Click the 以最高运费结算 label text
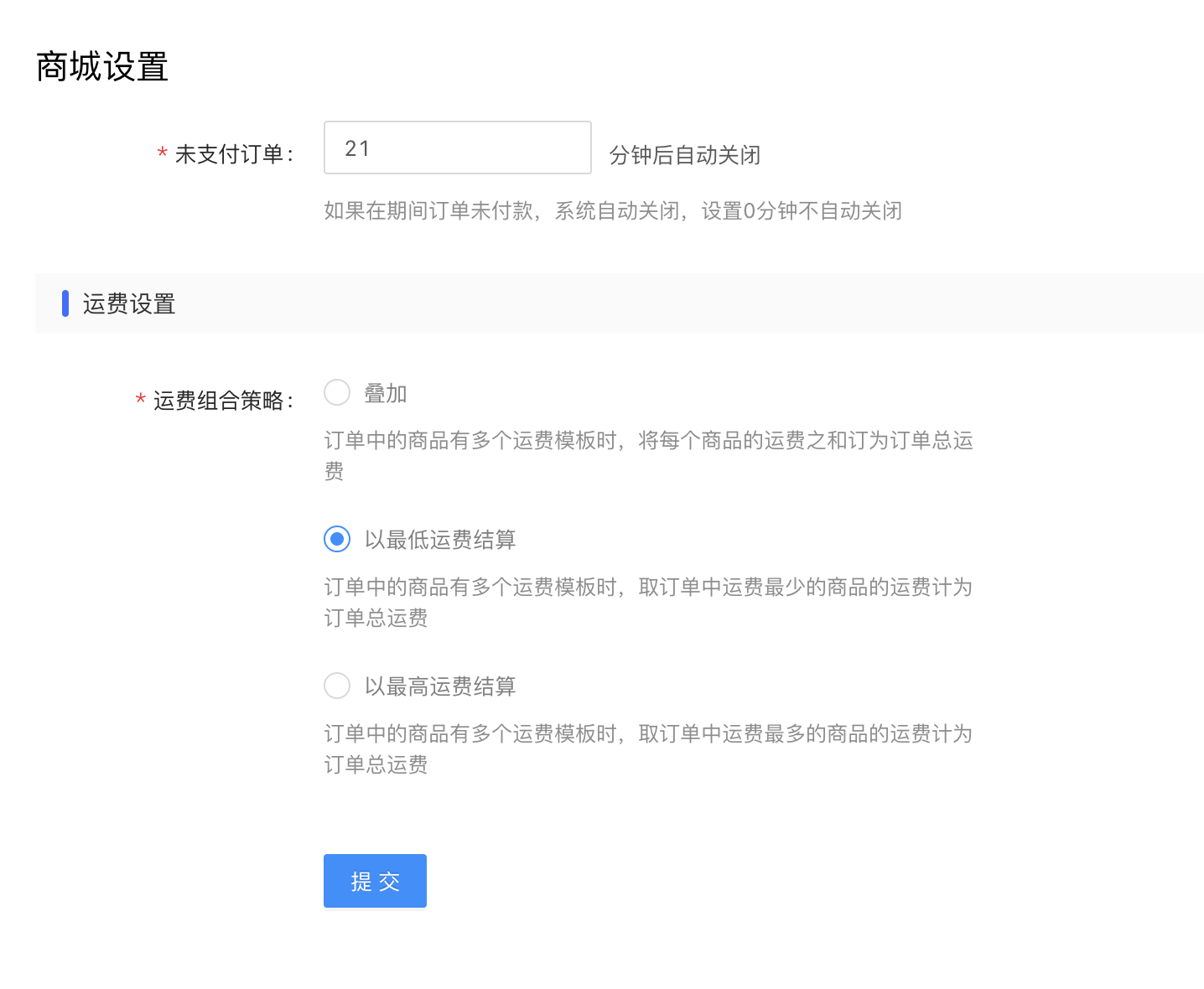The height and width of the screenshot is (989, 1204). pos(440,686)
